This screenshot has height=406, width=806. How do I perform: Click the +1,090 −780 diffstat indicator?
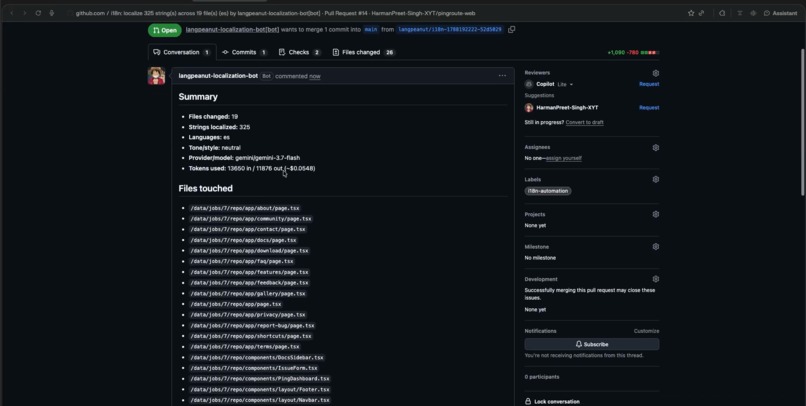(633, 52)
